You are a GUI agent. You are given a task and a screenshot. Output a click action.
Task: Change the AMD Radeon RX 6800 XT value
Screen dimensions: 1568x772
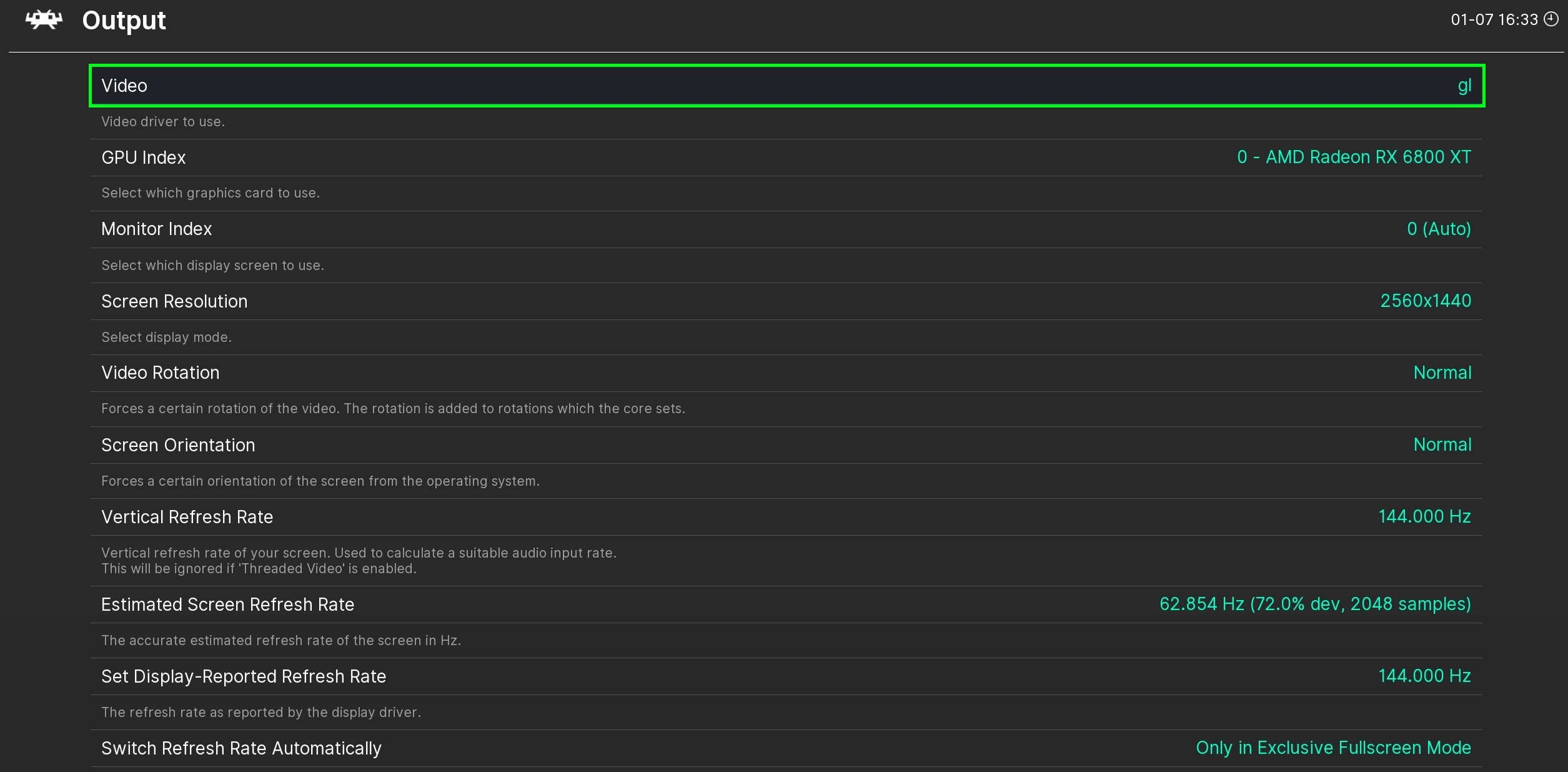(x=1354, y=157)
